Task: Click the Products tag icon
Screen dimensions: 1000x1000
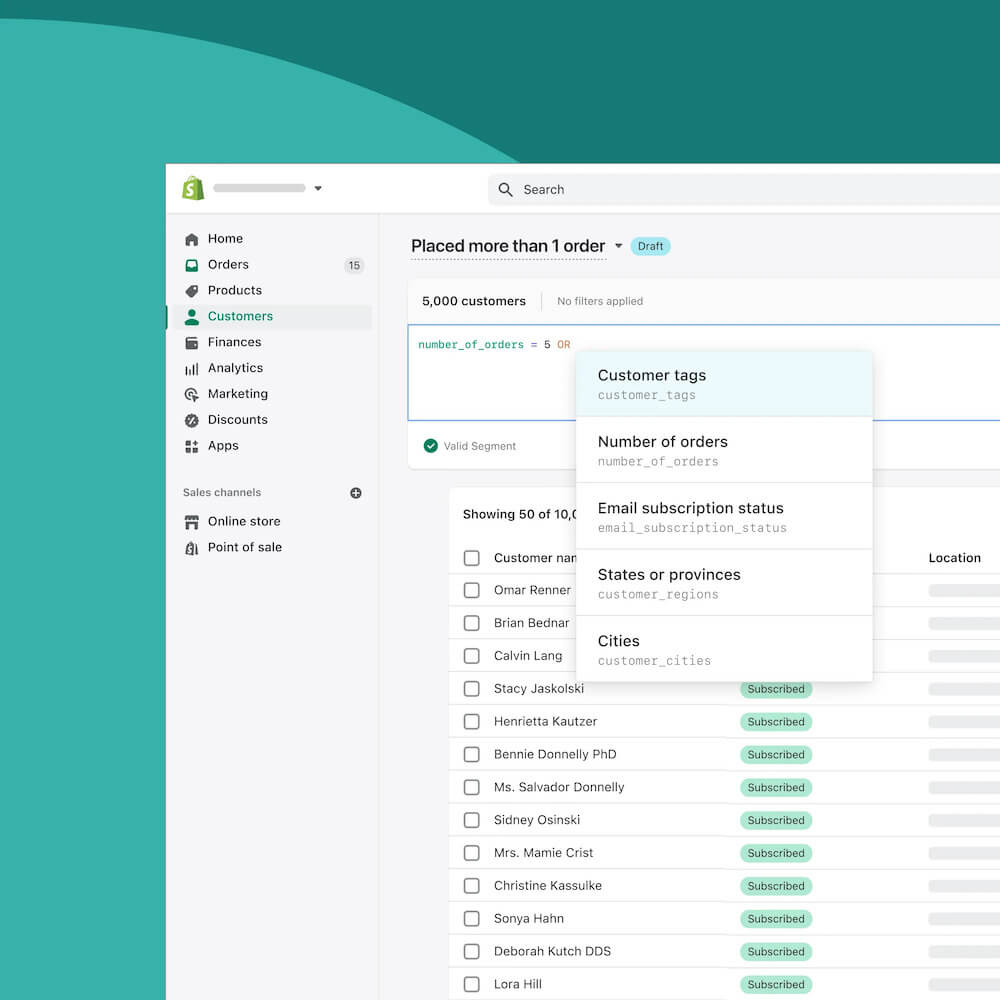Action: click(192, 291)
